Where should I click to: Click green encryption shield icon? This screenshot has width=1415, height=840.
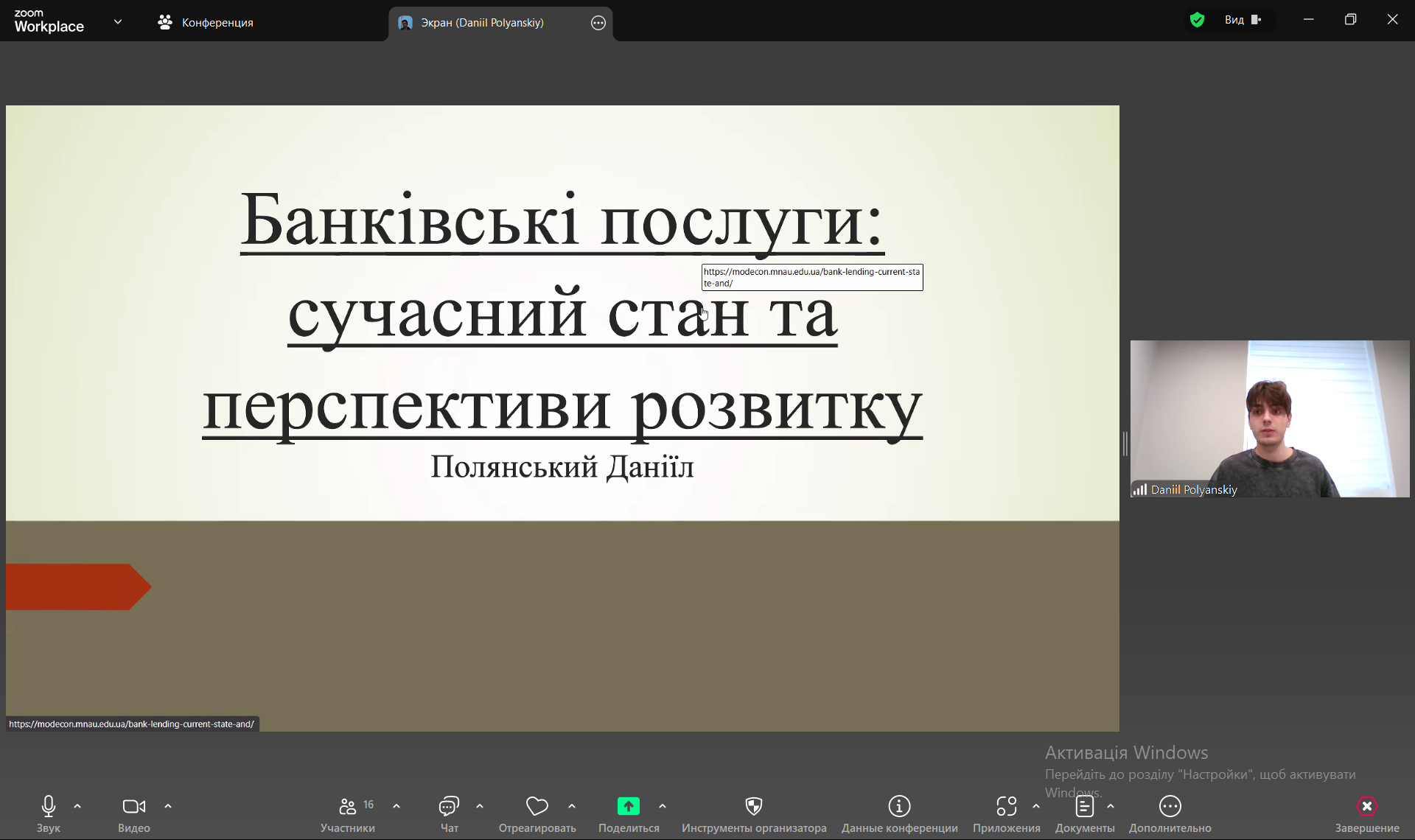click(x=1197, y=20)
